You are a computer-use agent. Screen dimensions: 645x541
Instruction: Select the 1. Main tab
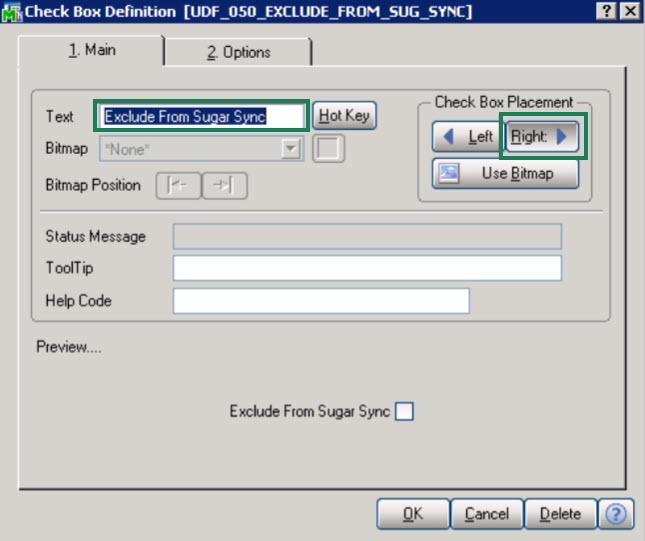coord(92,50)
